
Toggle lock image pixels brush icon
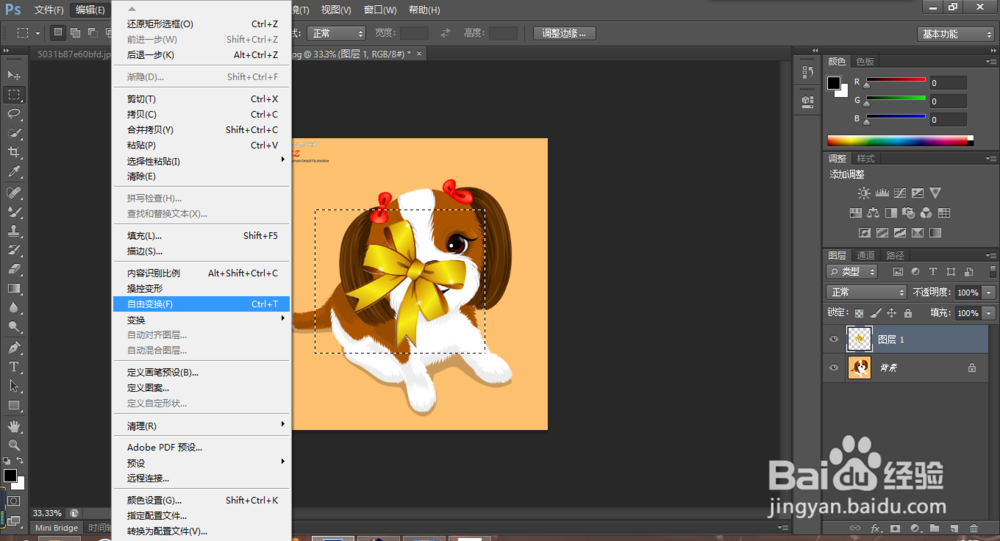tap(876, 313)
